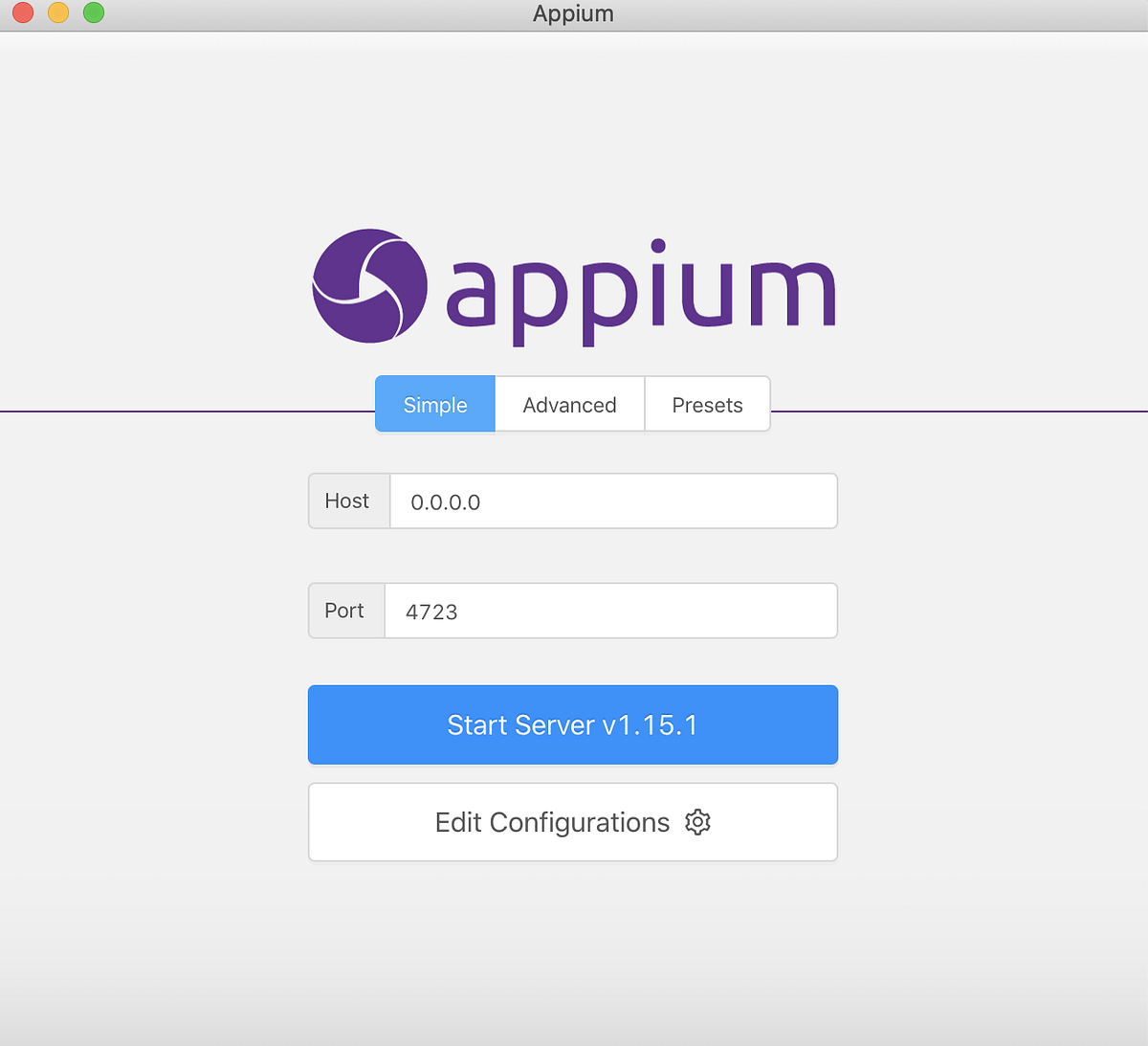Select the Simple tab
Image resolution: width=1148 pixels, height=1046 pixels.
[x=434, y=404]
